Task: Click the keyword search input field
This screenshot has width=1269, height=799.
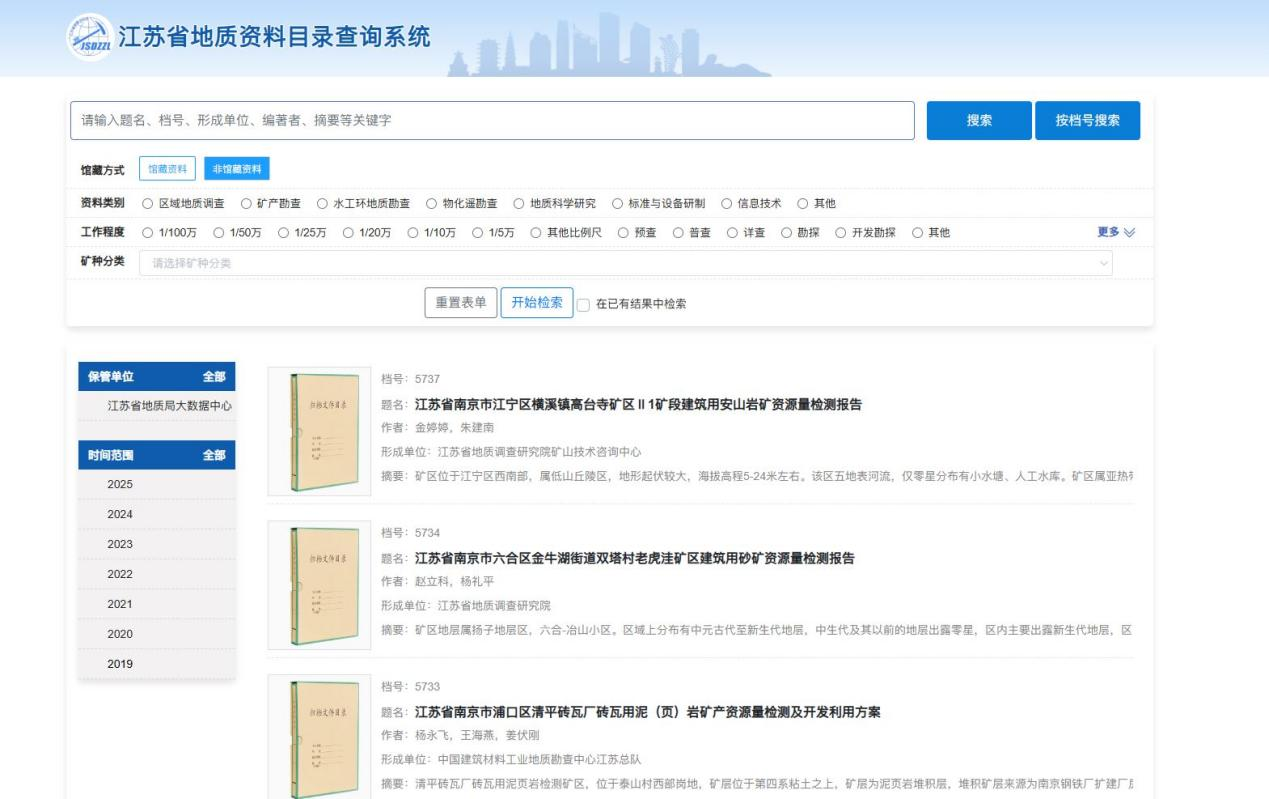Action: point(493,120)
